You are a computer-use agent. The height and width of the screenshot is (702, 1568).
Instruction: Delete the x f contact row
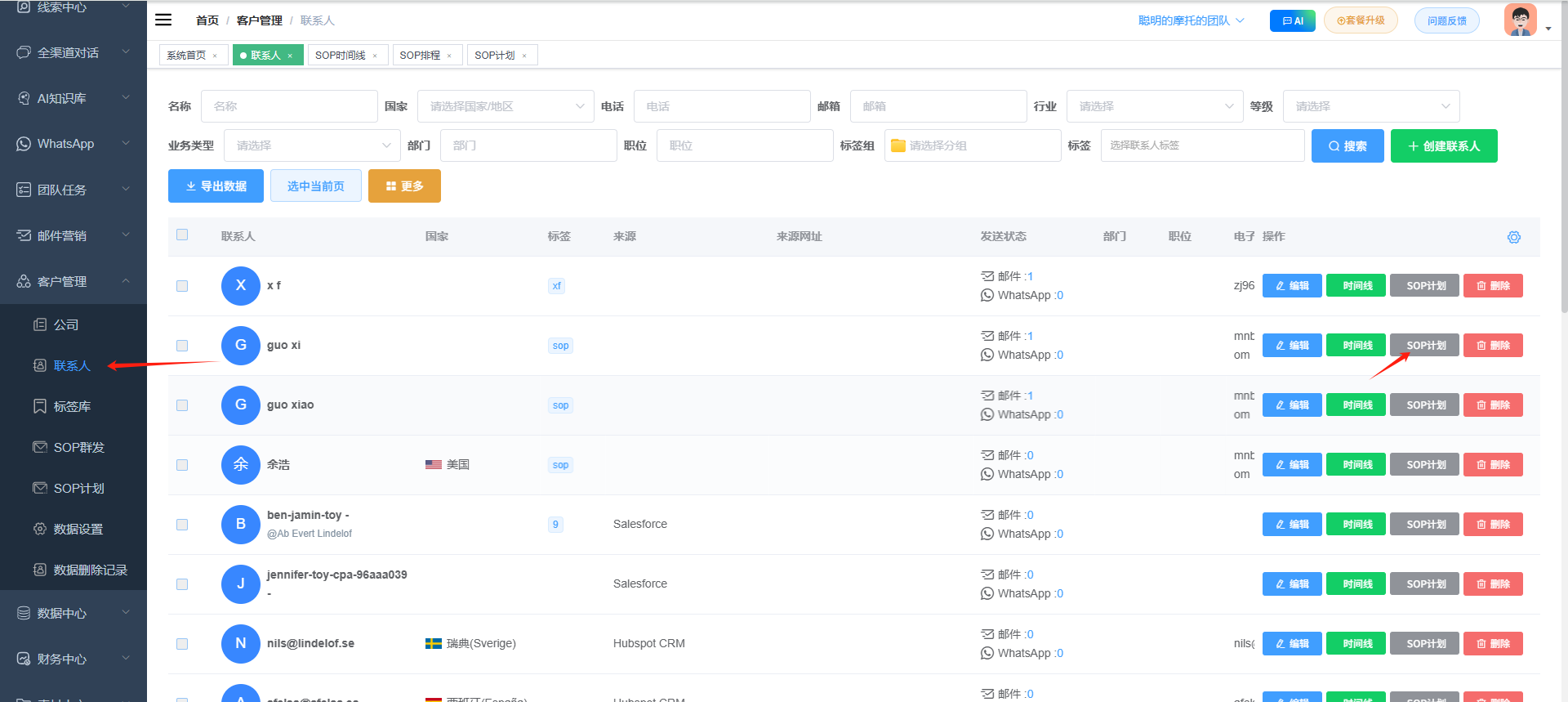[x=1493, y=286]
